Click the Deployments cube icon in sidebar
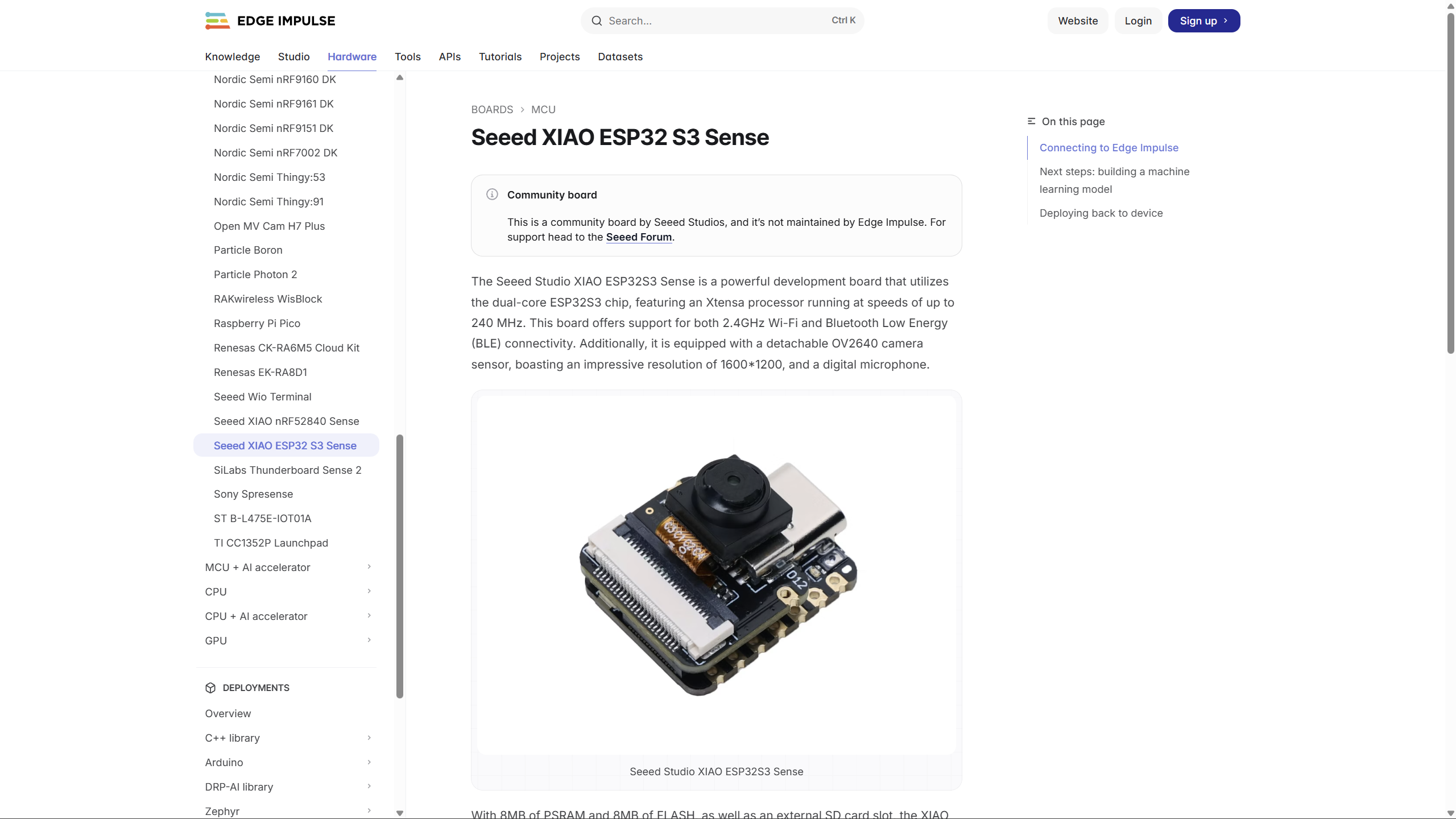This screenshot has height=819, width=1456. [x=210, y=688]
